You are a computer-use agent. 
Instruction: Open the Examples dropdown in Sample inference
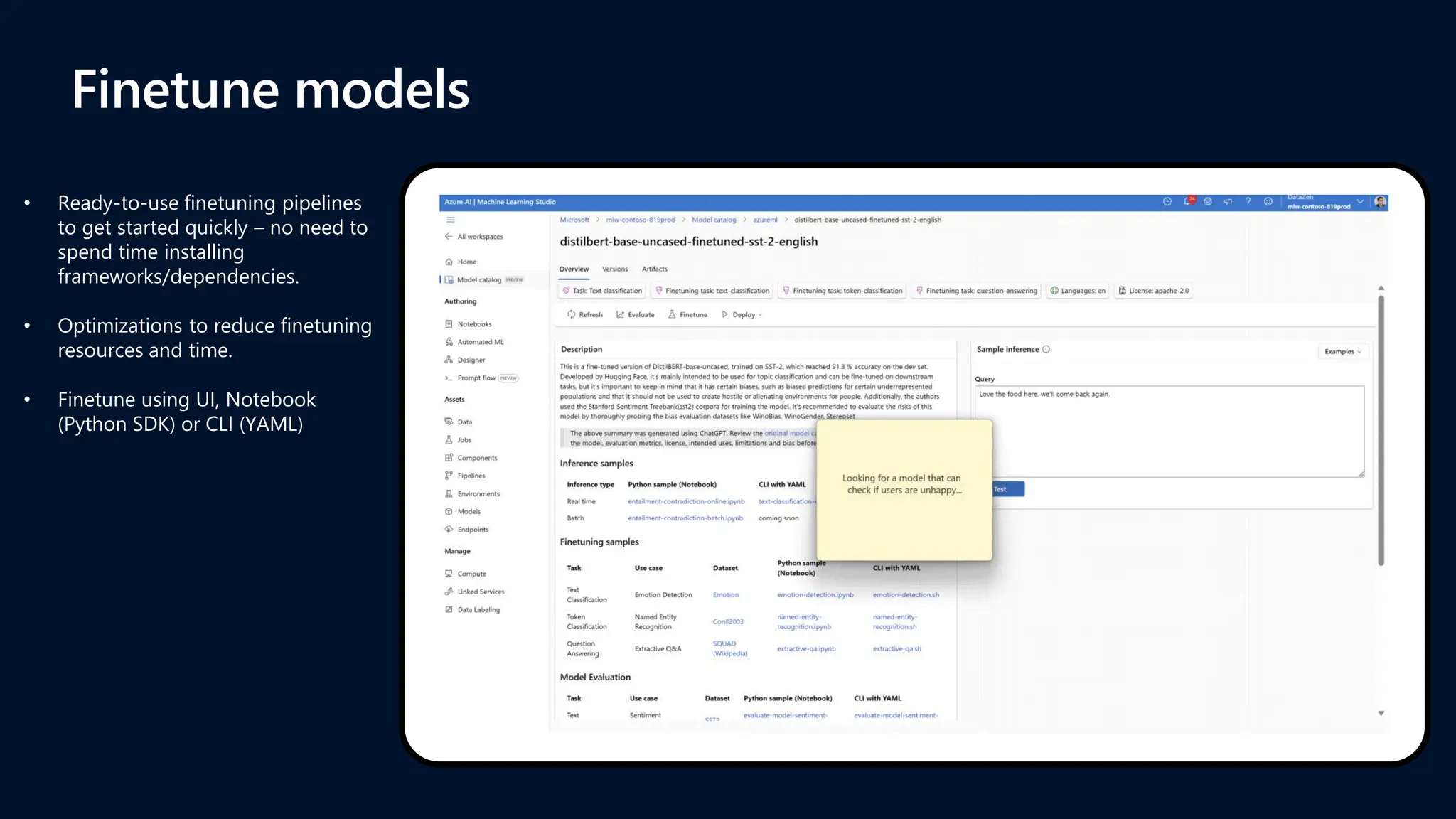1342,352
